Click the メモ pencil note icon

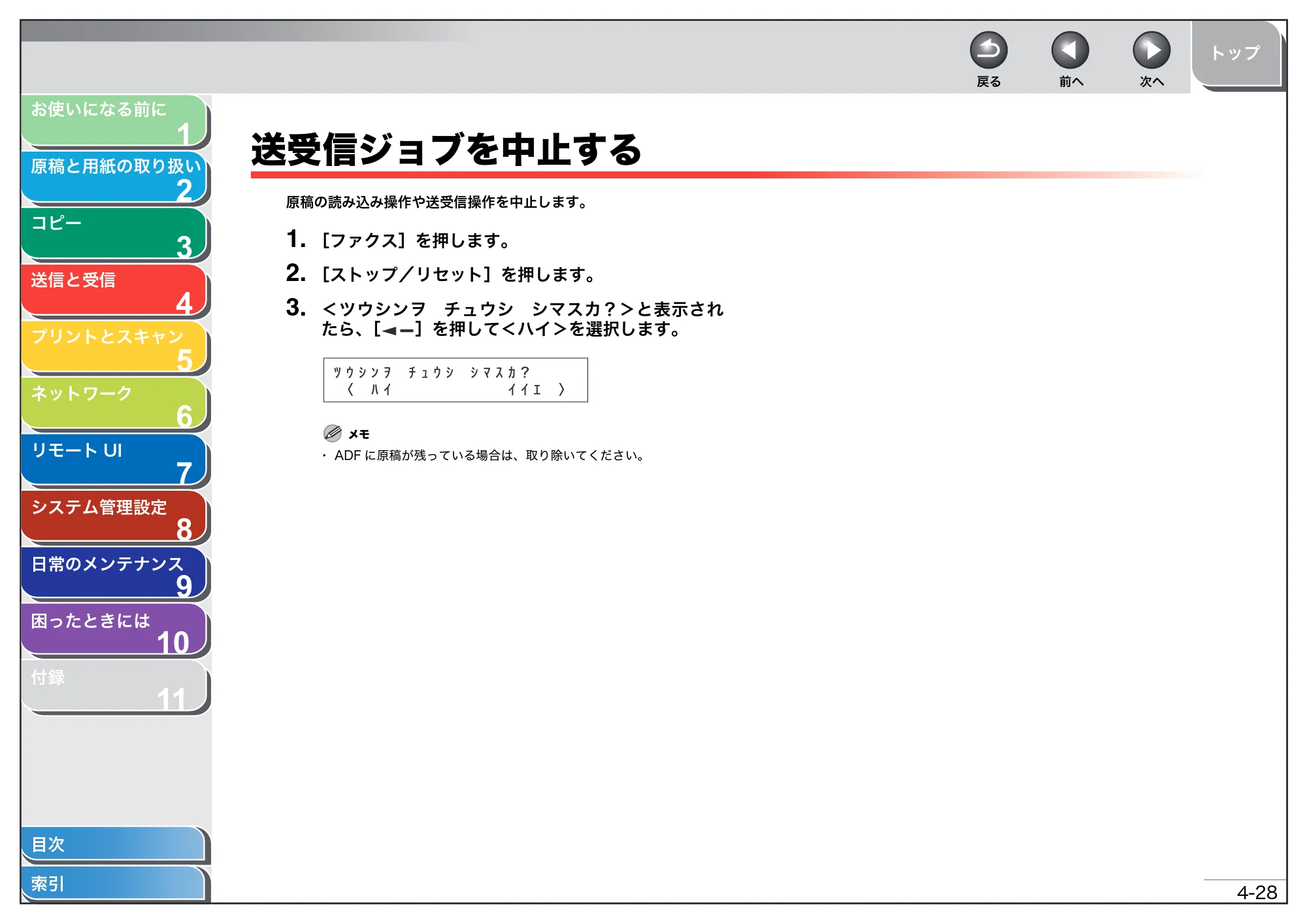(333, 433)
